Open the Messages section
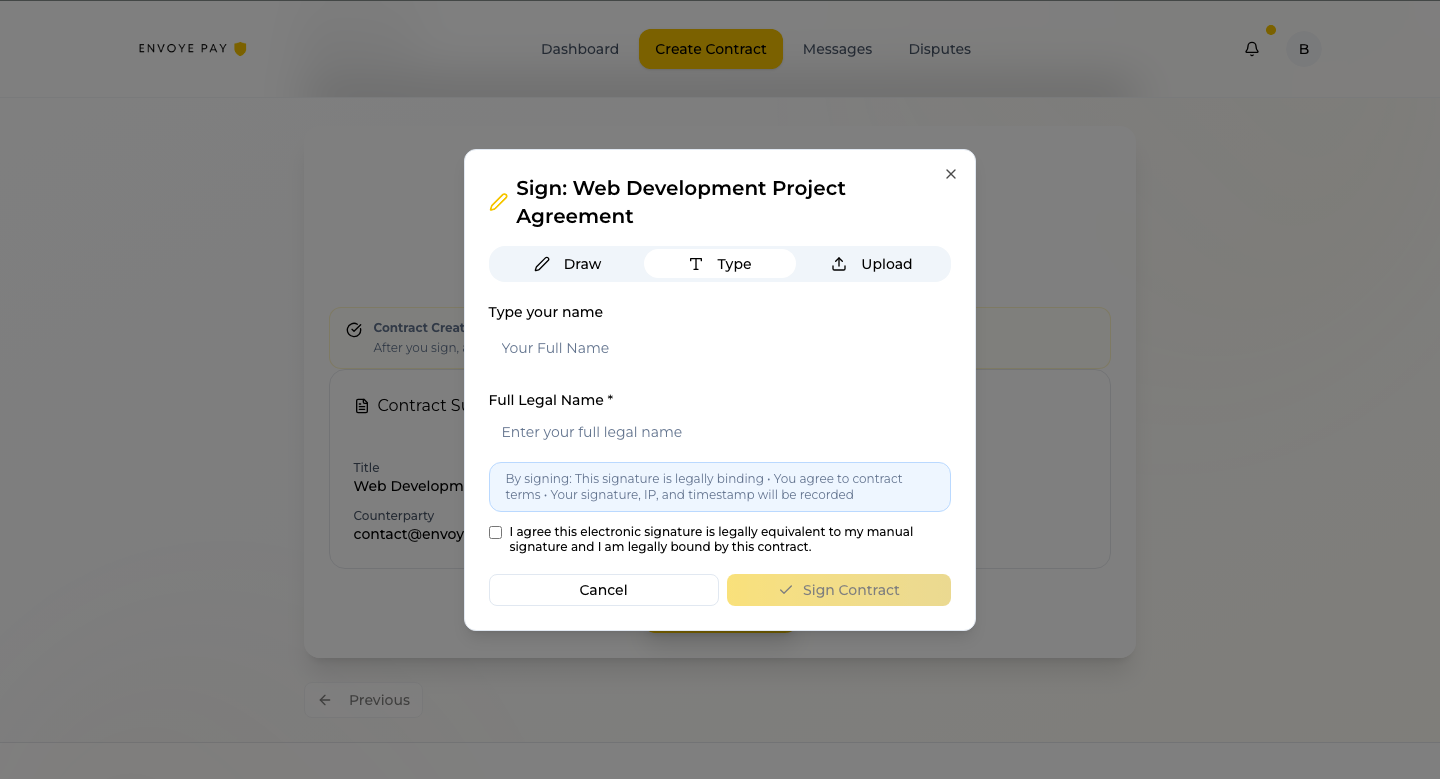 point(837,48)
